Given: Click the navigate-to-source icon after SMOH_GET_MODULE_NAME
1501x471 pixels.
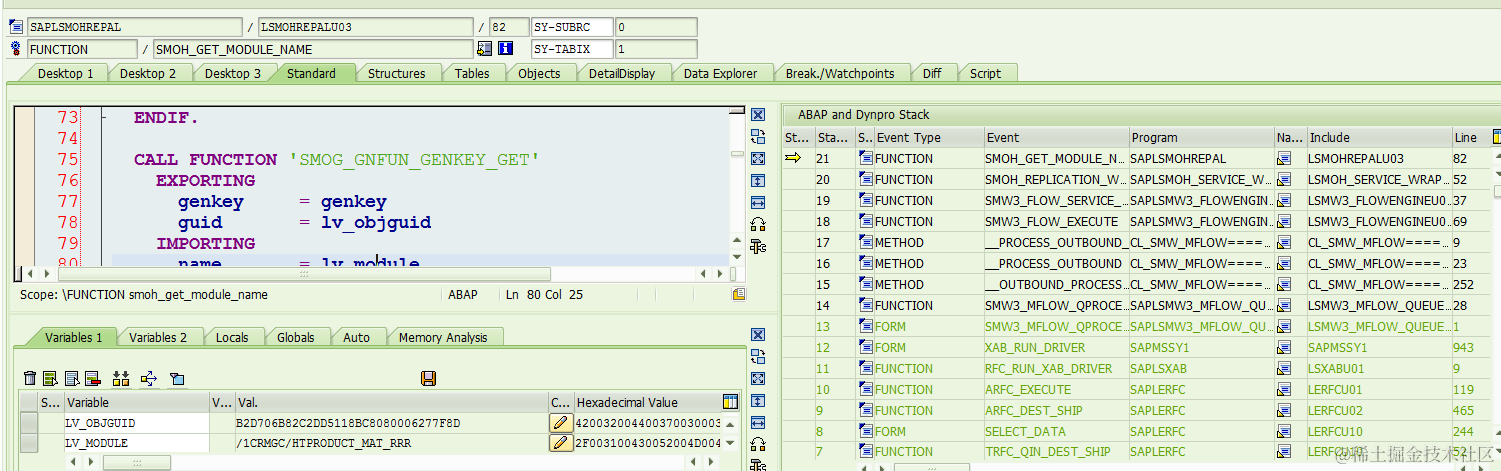Looking at the screenshot, I should pos(485,48).
